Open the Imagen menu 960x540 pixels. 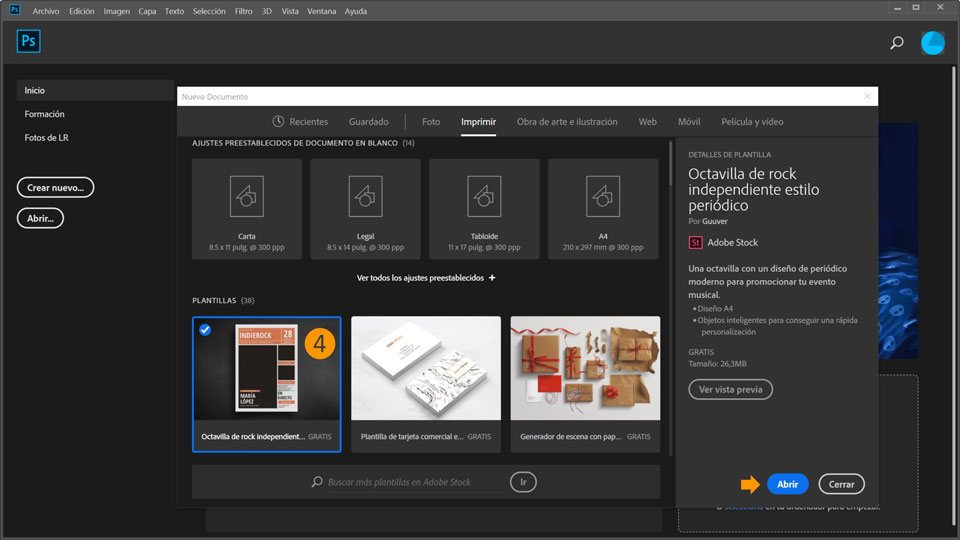coord(116,11)
